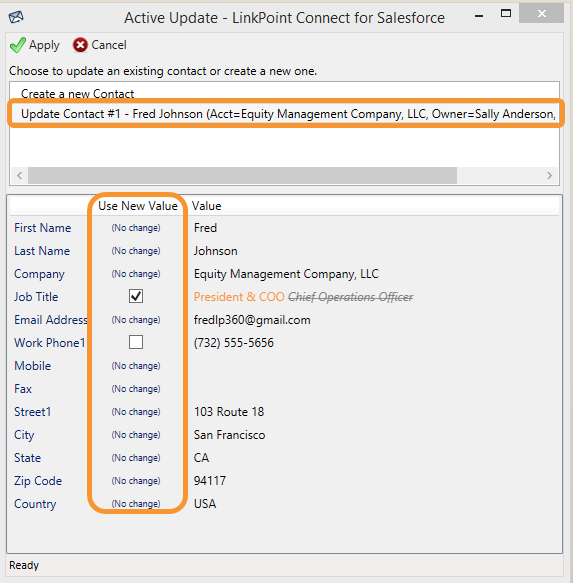Click the Cancel button label
Viewport: 573px width, 583px height.
click(109, 45)
